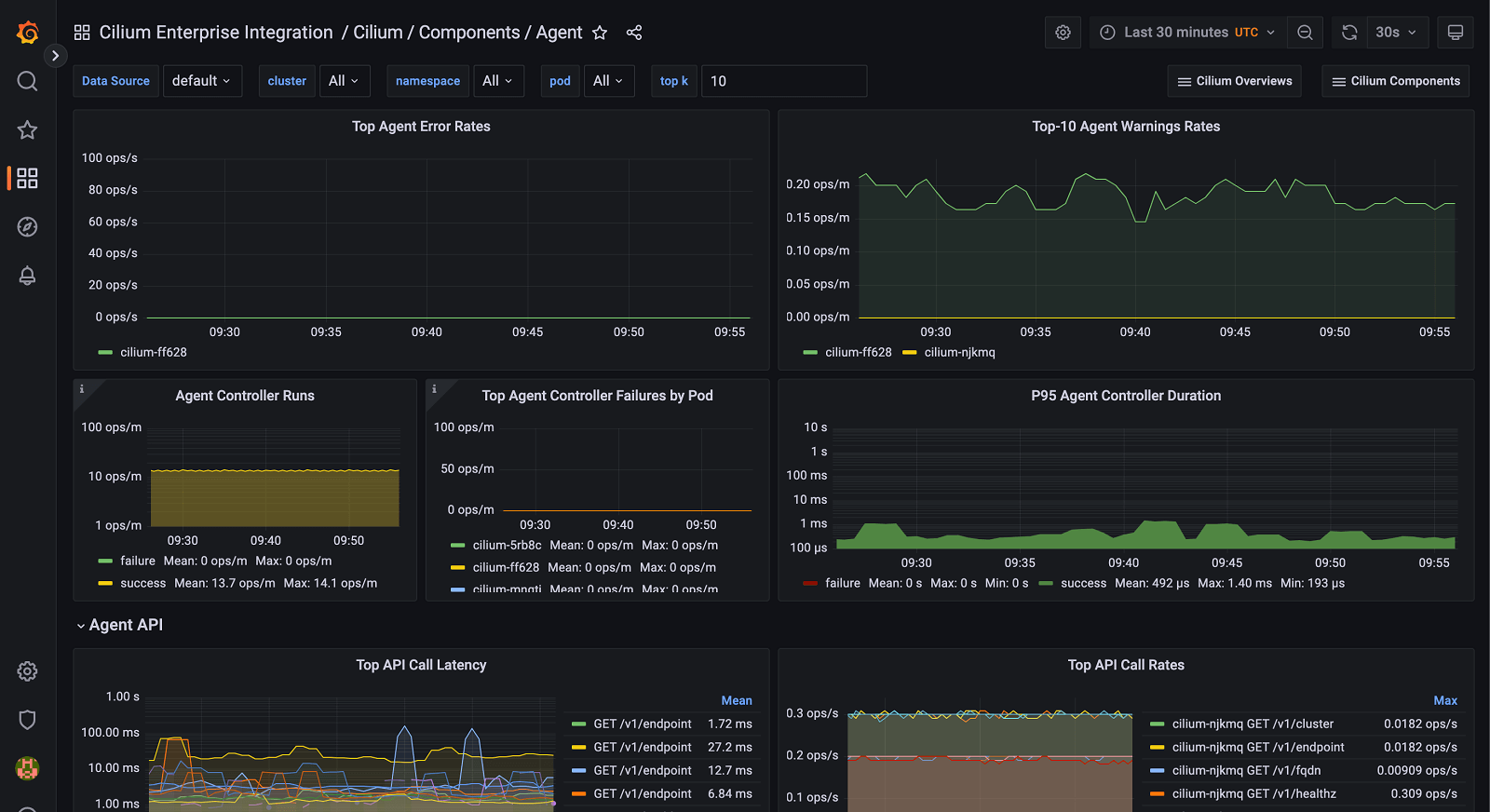Click the Grafana logo home icon
This screenshot has width=1490, height=812.
(x=27, y=33)
